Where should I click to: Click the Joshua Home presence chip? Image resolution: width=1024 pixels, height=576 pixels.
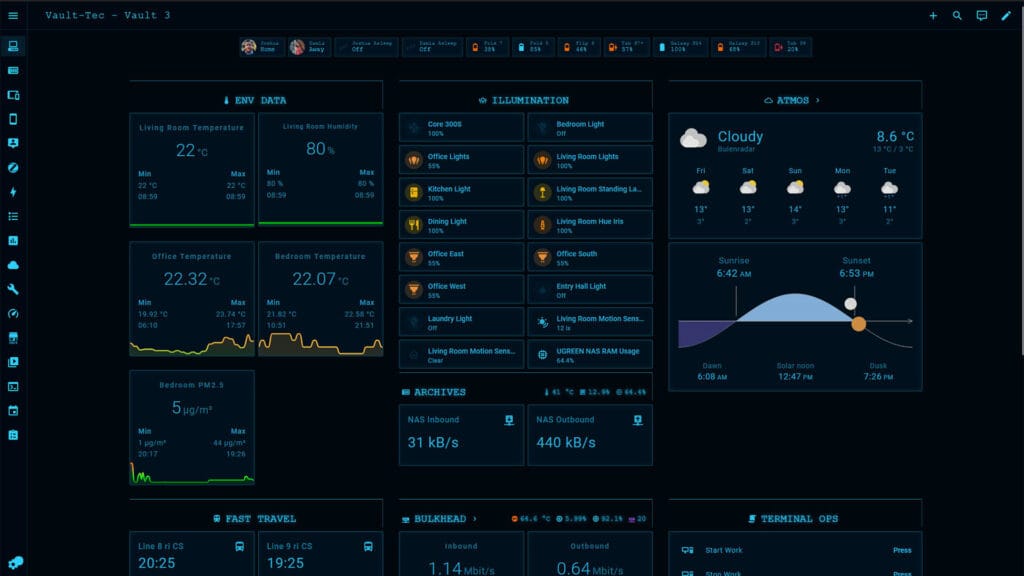coord(262,47)
